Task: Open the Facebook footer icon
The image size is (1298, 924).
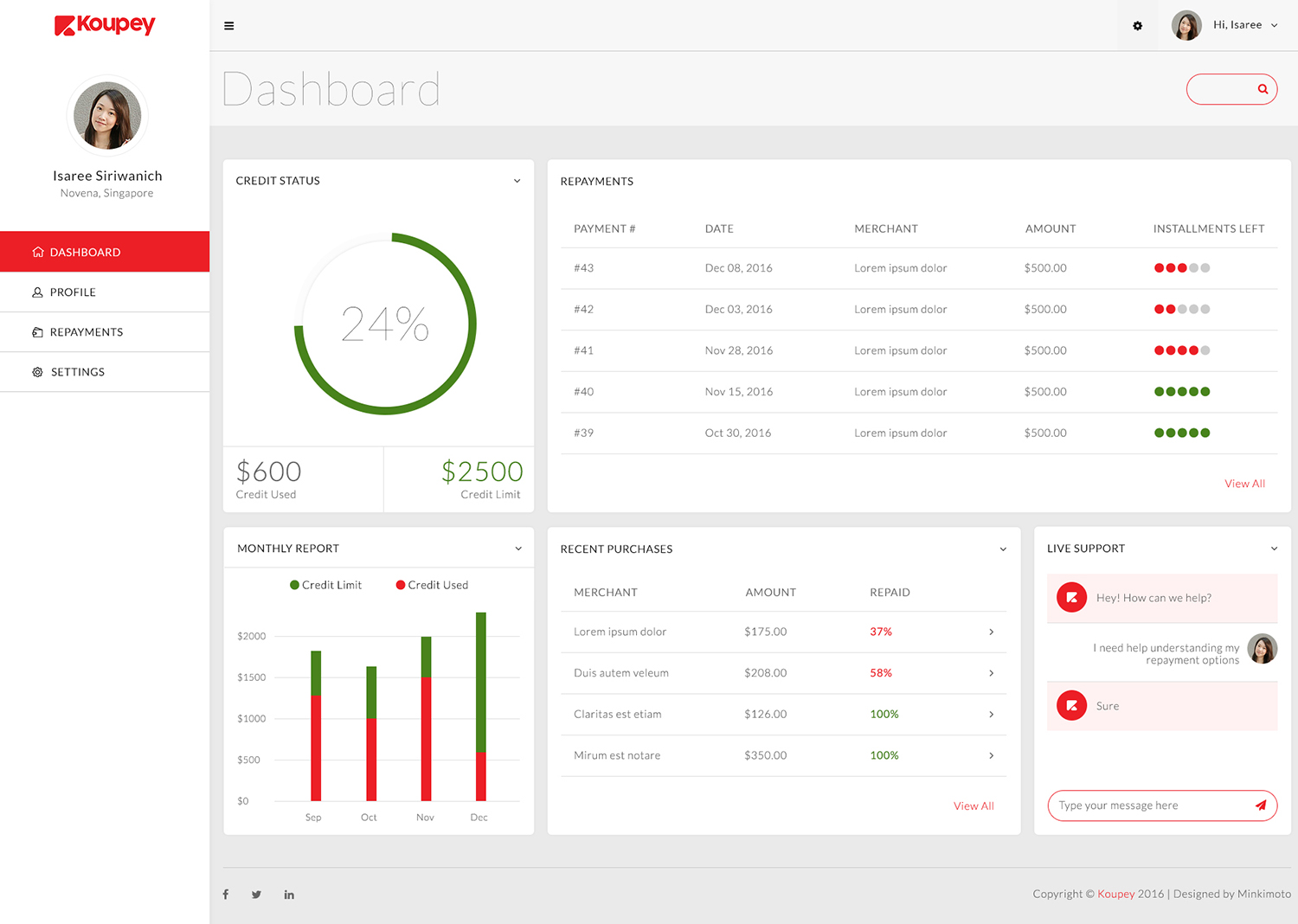Action: (x=226, y=895)
